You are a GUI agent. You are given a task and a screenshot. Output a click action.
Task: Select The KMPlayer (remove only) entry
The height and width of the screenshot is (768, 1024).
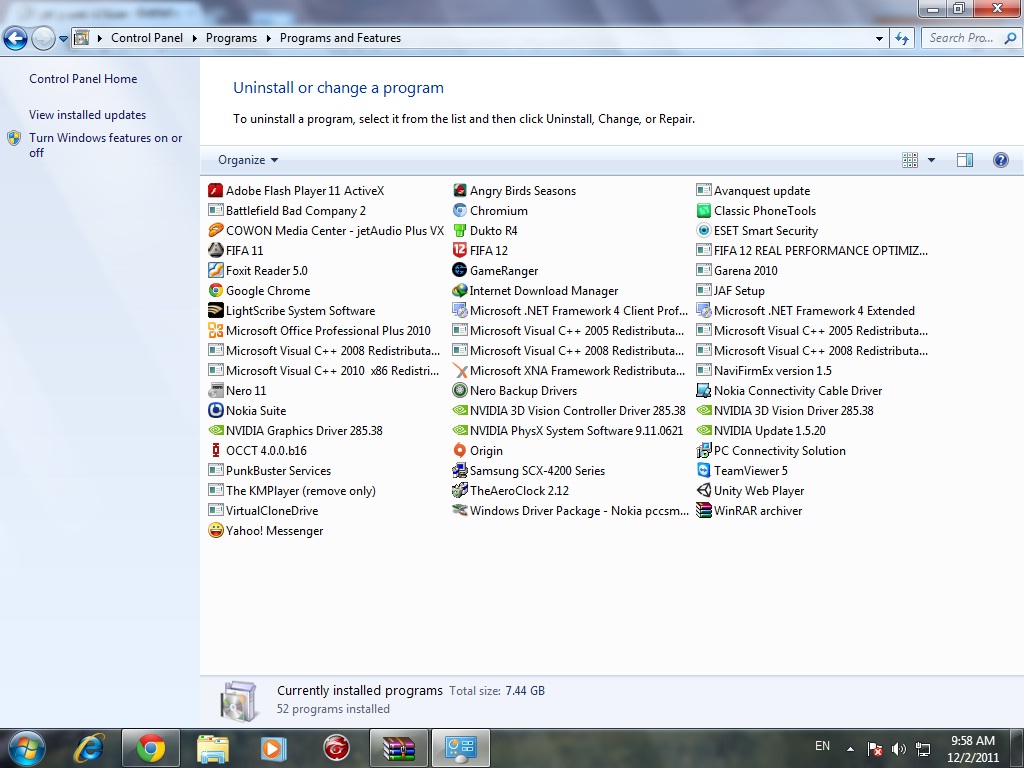point(292,490)
